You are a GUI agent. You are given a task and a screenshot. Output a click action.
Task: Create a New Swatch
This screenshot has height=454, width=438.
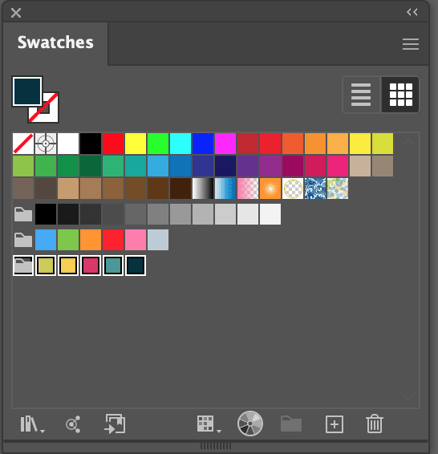(x=334, y=424)
